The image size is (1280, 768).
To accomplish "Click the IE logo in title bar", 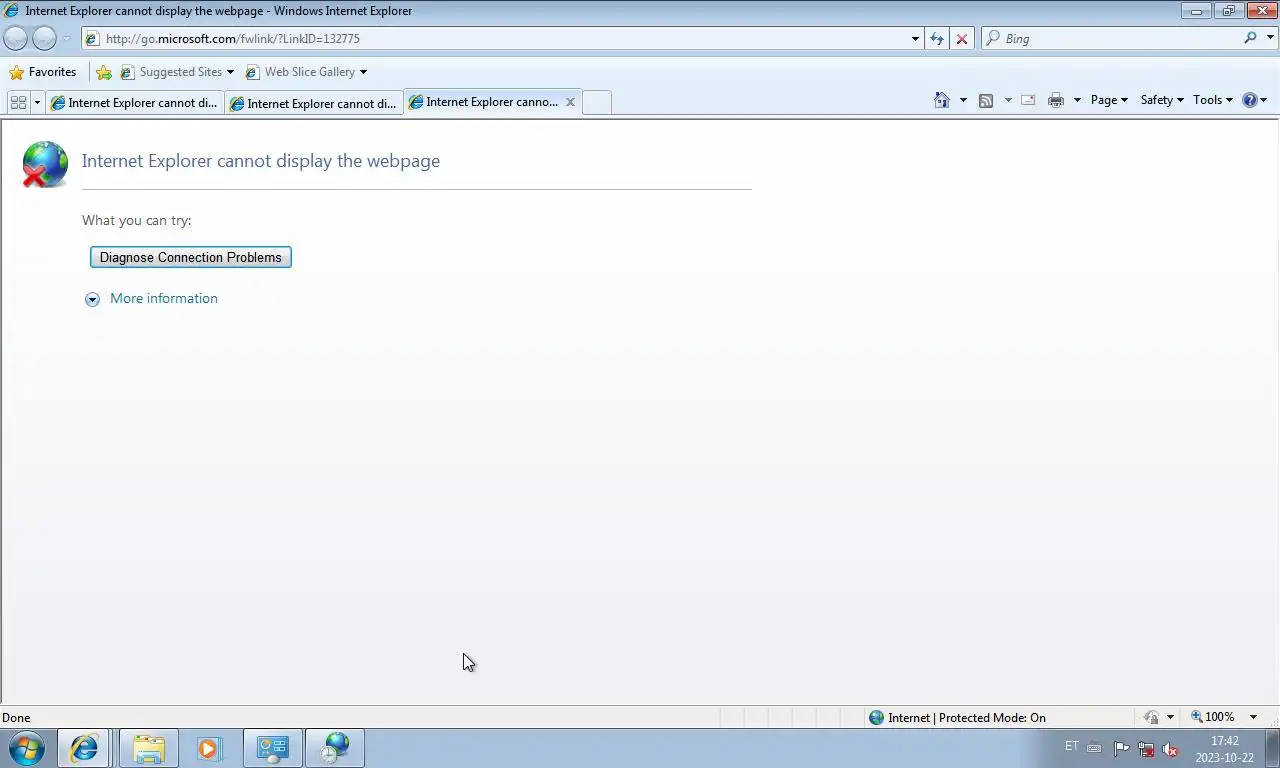I will point(12,11).
